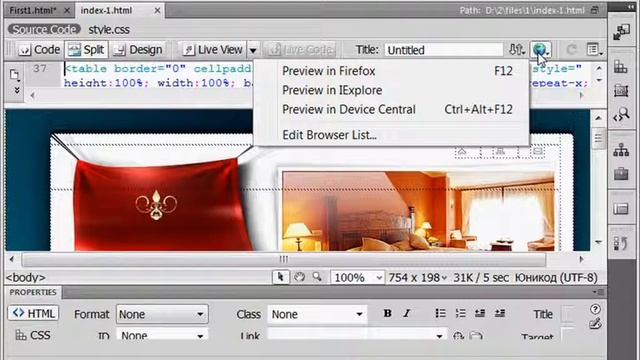Click the PROPERTIES panel tab
The image size is (640, 360).
(33, 292)
